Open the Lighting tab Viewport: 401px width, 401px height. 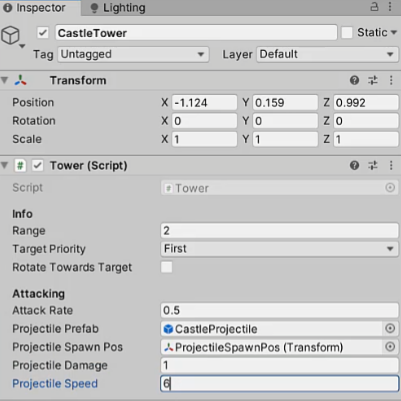pos(118,8)
